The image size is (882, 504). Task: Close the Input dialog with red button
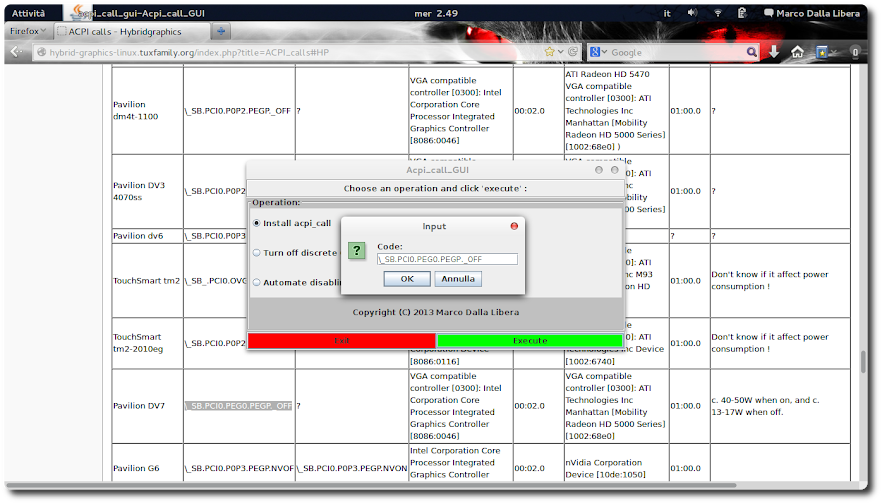[x=514, y=226]
